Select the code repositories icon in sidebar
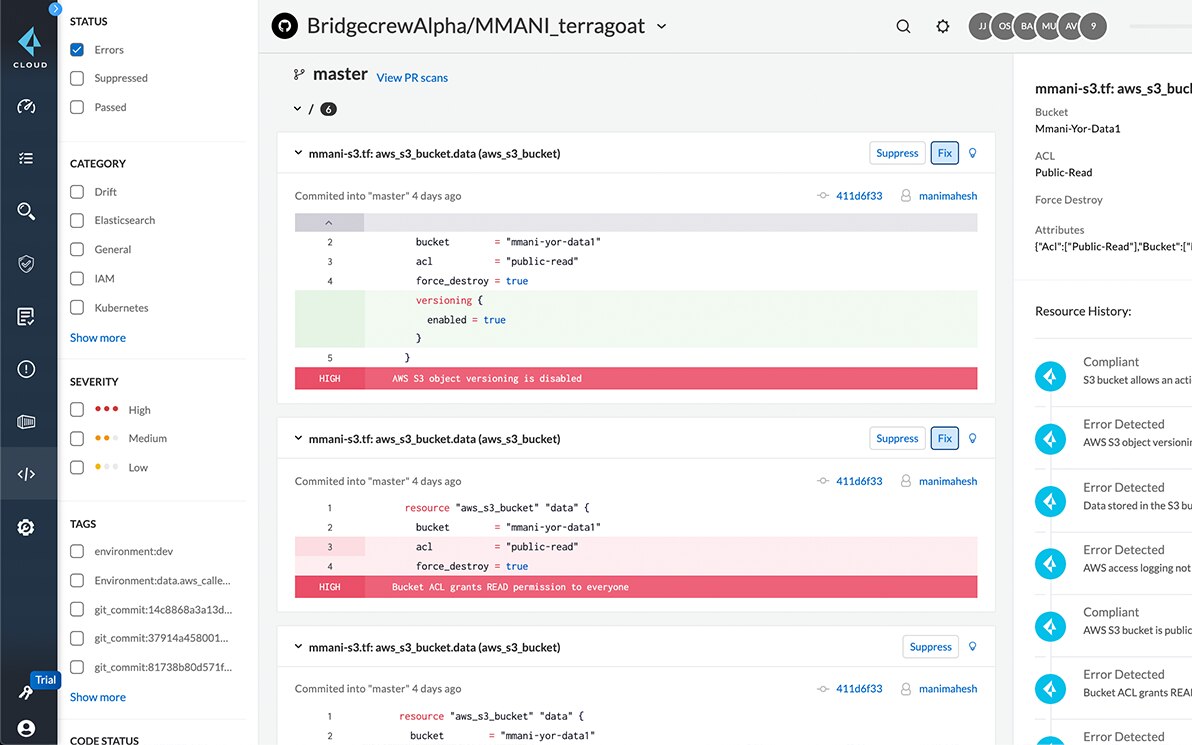The width and height of the screenshot is (1192, 745). pos(27,474)
